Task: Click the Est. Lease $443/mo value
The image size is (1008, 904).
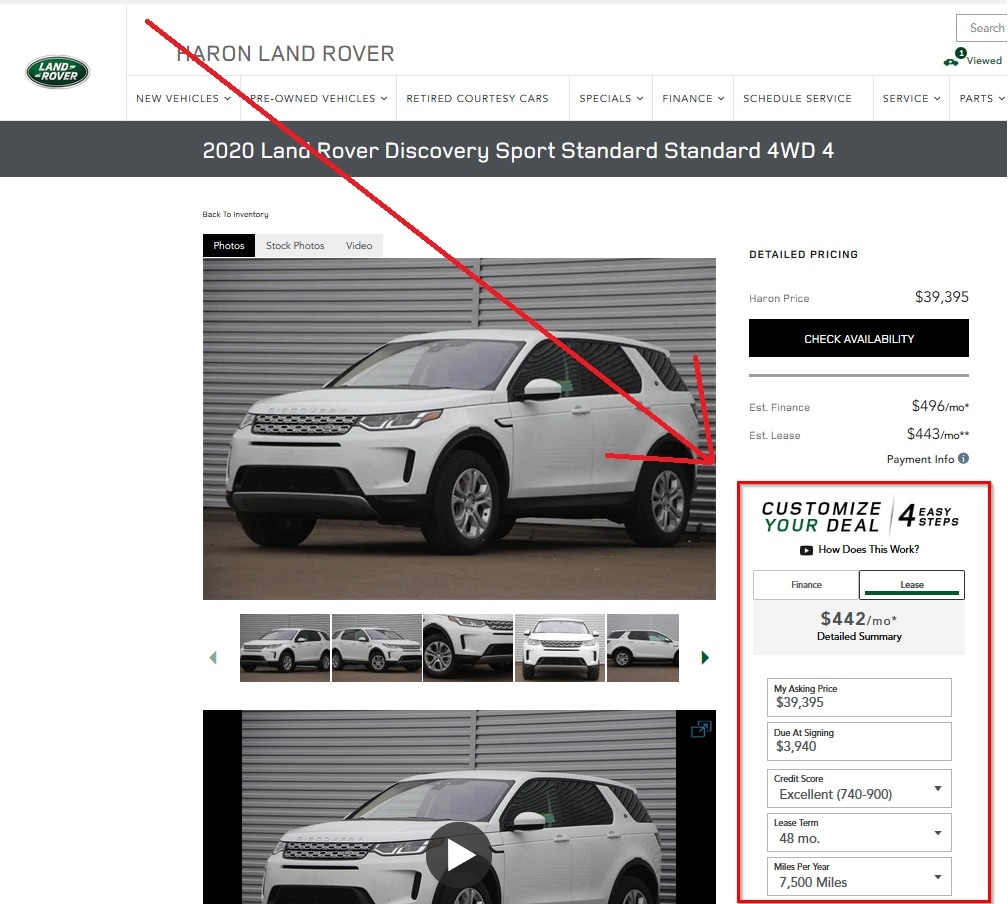Action: point(937,435)
